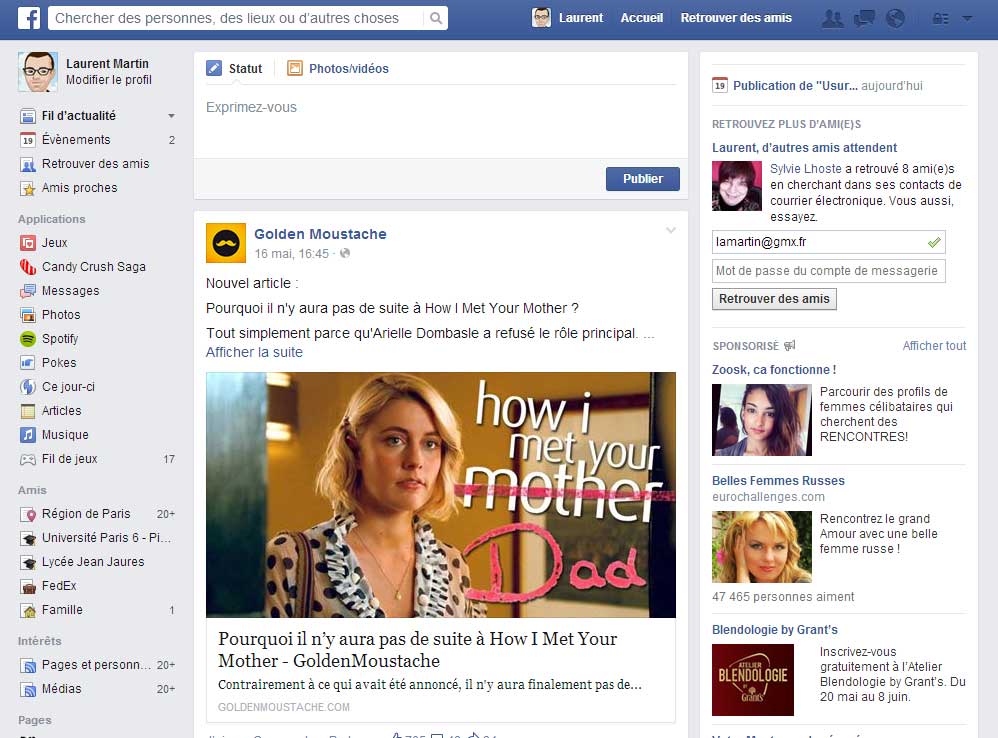Click the FedEx briefcase icon
The image size is (998, 738).
click(x=28, y=587)
